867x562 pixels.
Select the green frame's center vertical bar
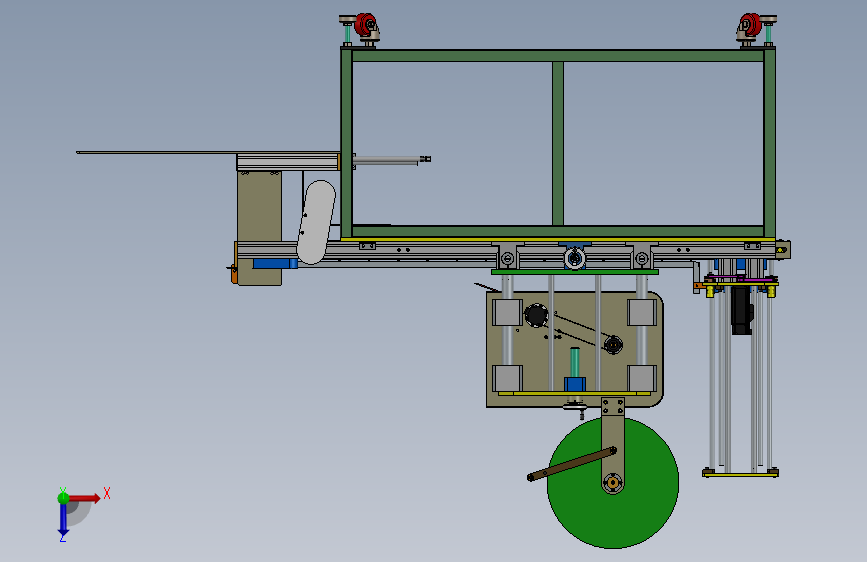pyautogui.click(x=557, y=143)
